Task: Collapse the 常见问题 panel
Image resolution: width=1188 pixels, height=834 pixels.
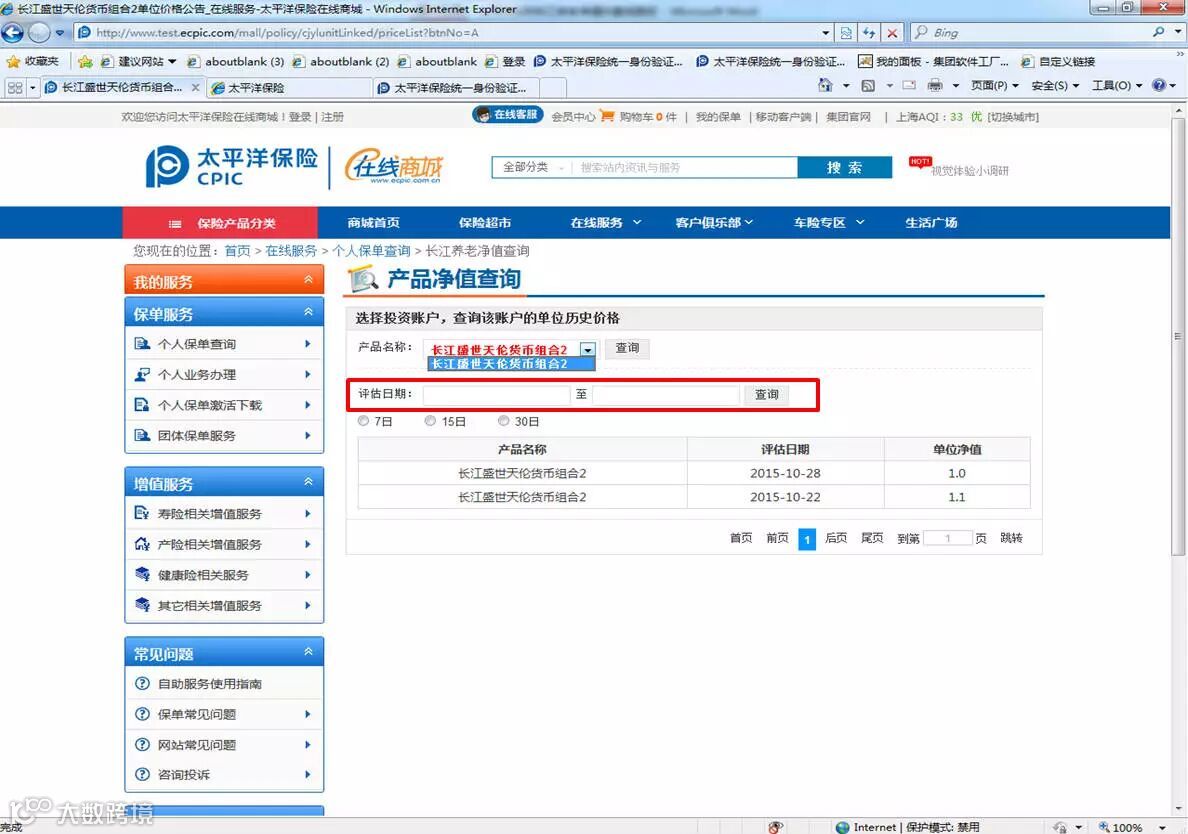Action: [x=308, y=651]
